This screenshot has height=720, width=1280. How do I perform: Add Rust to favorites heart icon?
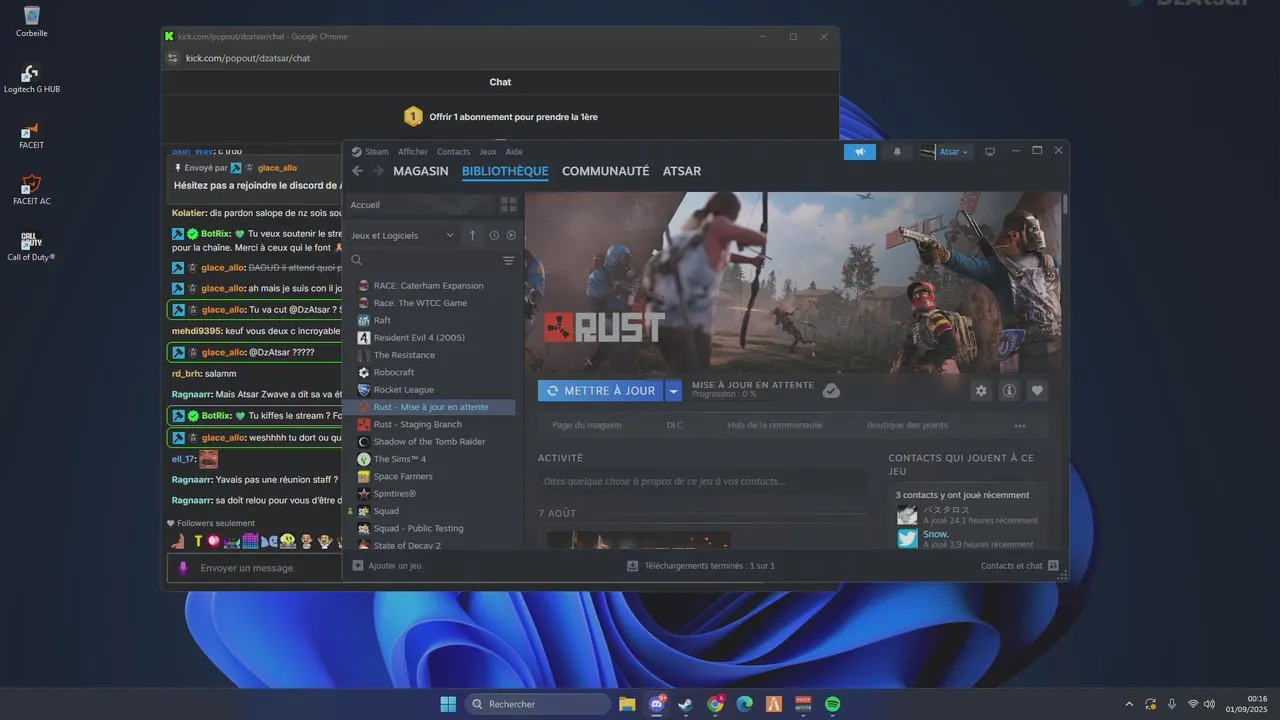coord(1037,391)
